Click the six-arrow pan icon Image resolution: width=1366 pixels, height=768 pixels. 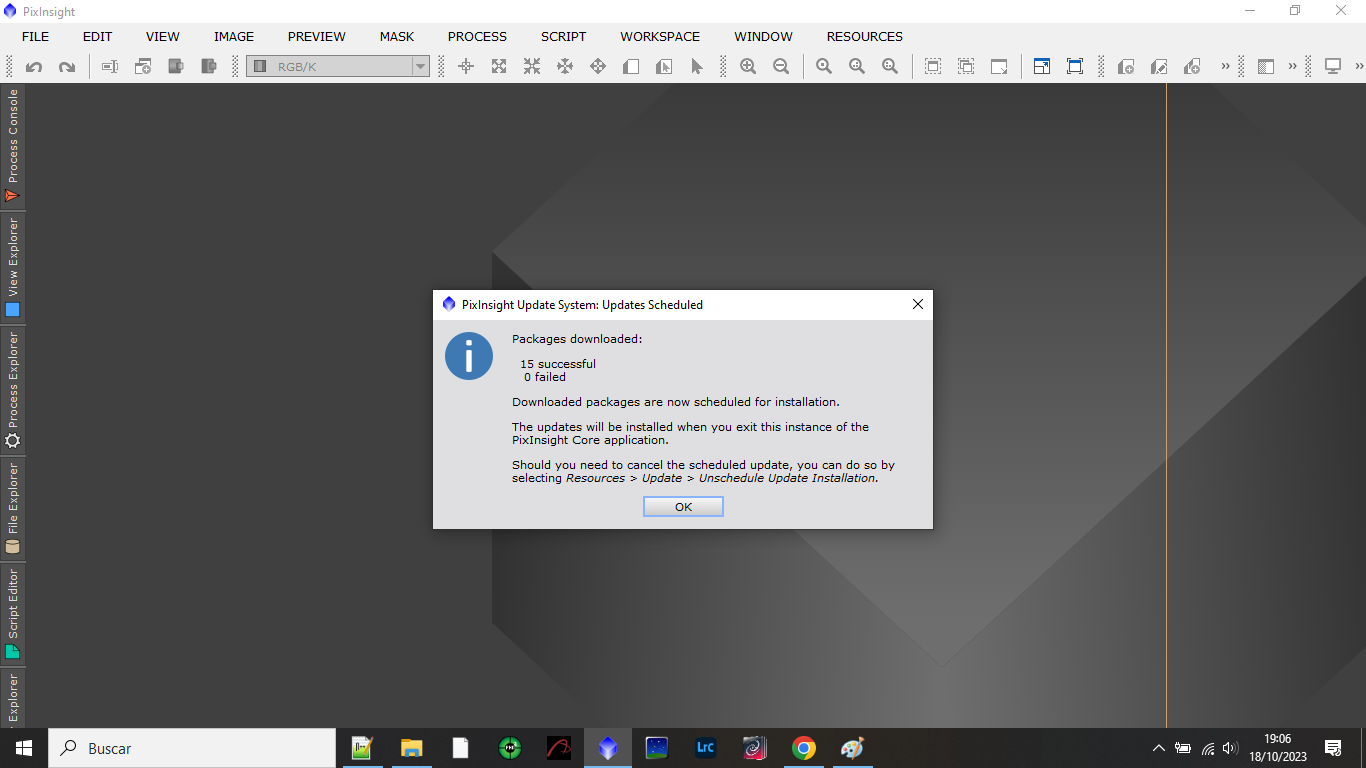click(565, 67)
